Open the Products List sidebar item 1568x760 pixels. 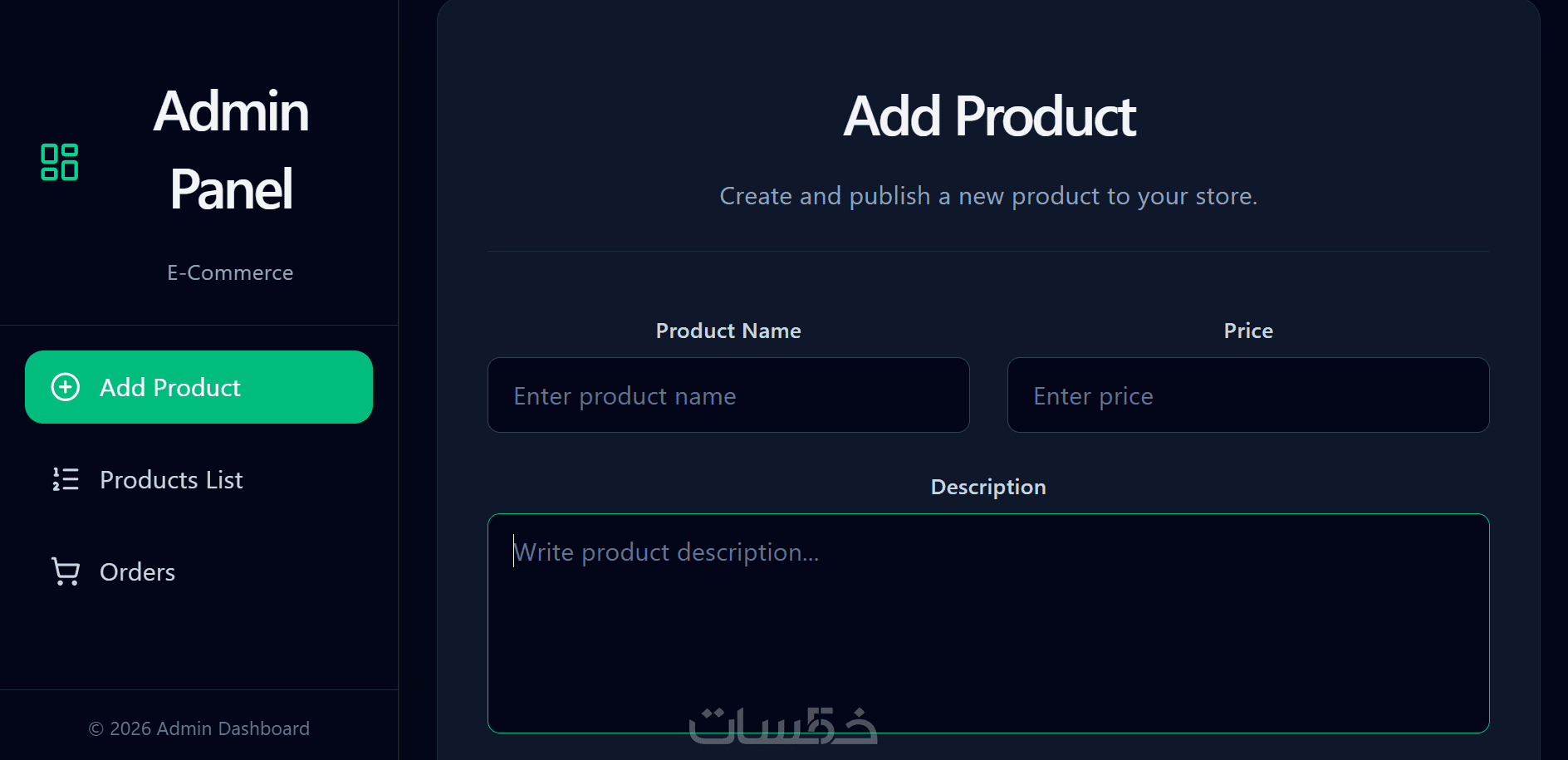click(x=198, y=479)
